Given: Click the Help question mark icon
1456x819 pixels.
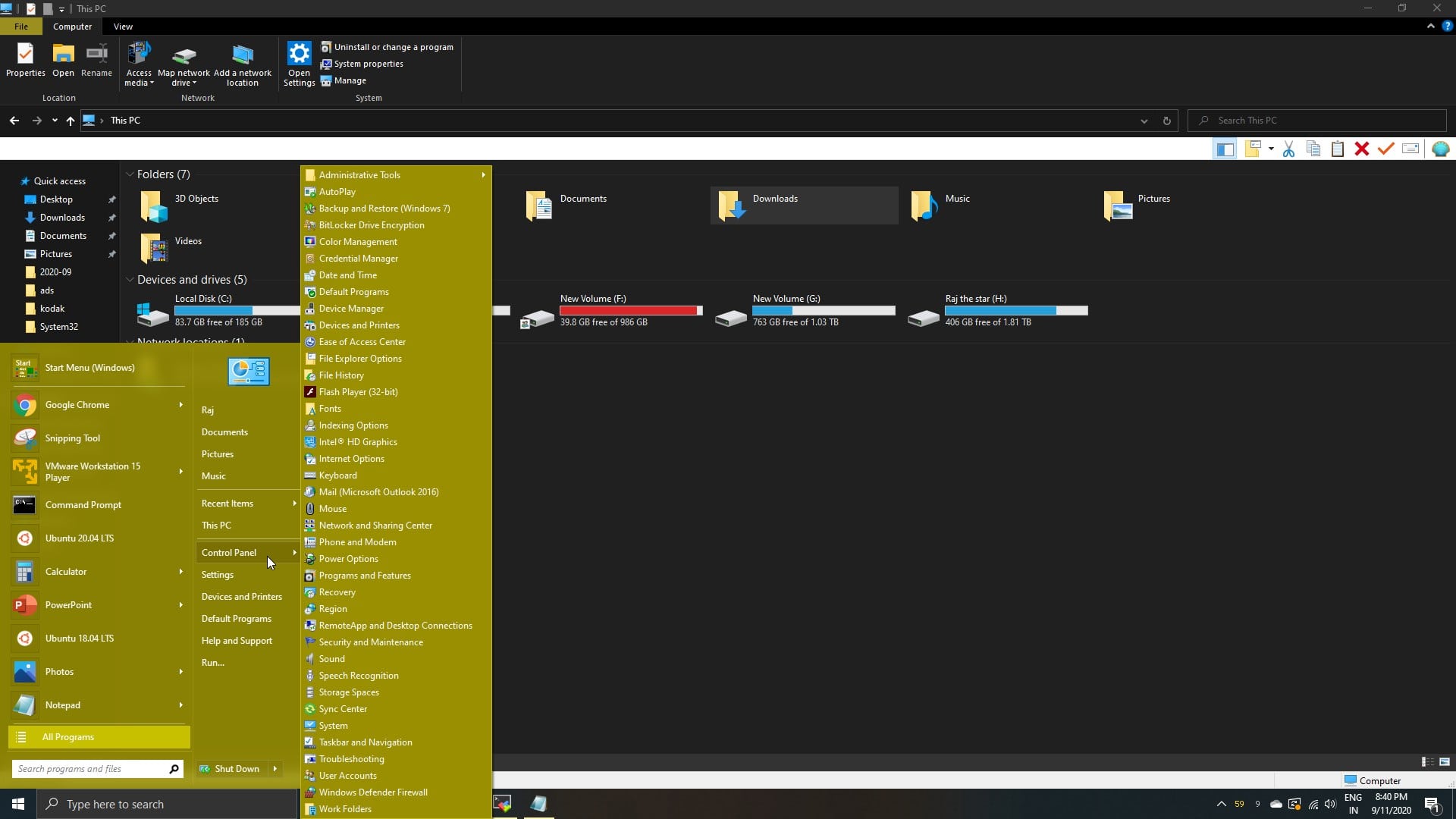Looking at the screenshot, I should [1447, 26].
